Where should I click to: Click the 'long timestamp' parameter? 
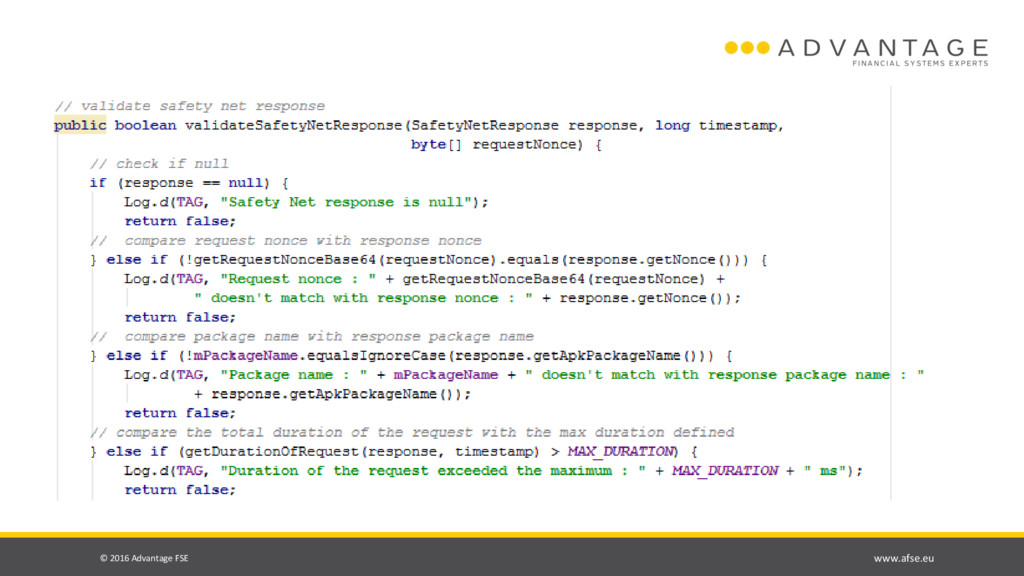coord(716,125)
